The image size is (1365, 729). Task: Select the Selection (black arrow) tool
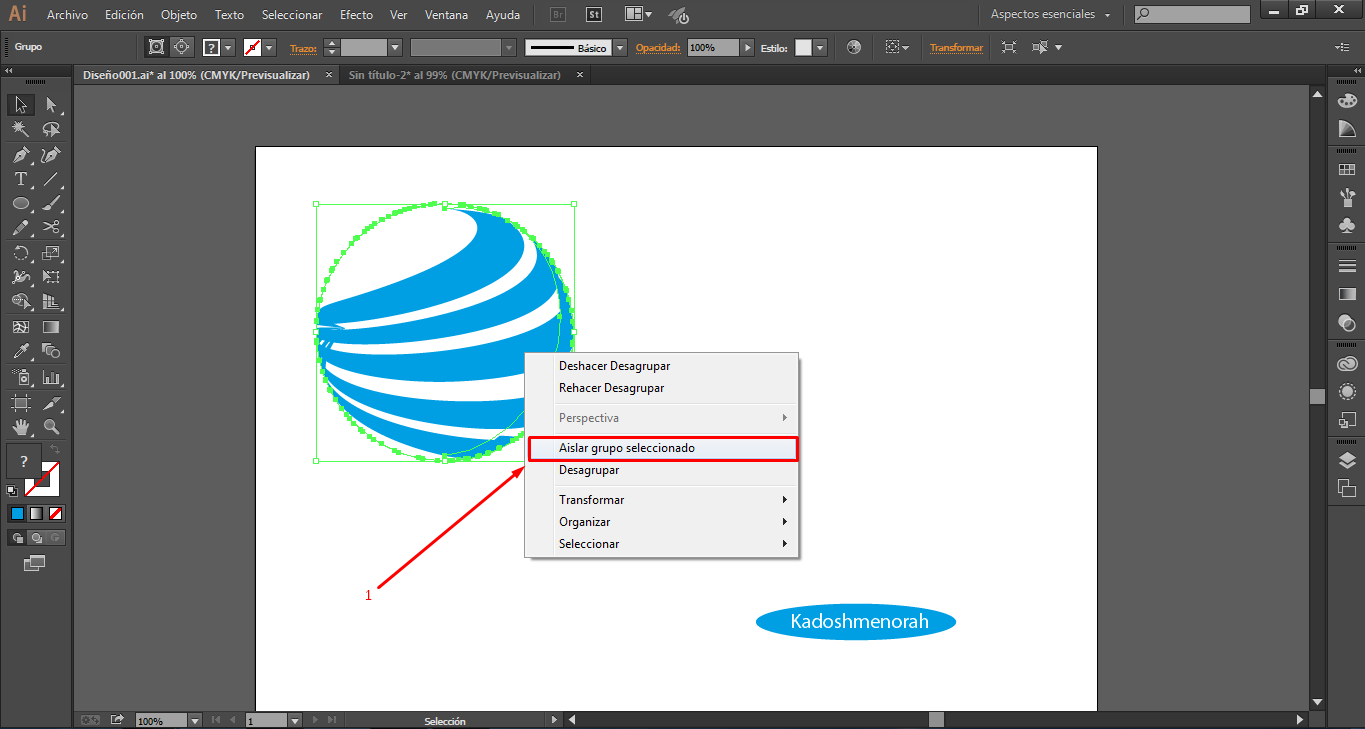click(20, 105)
